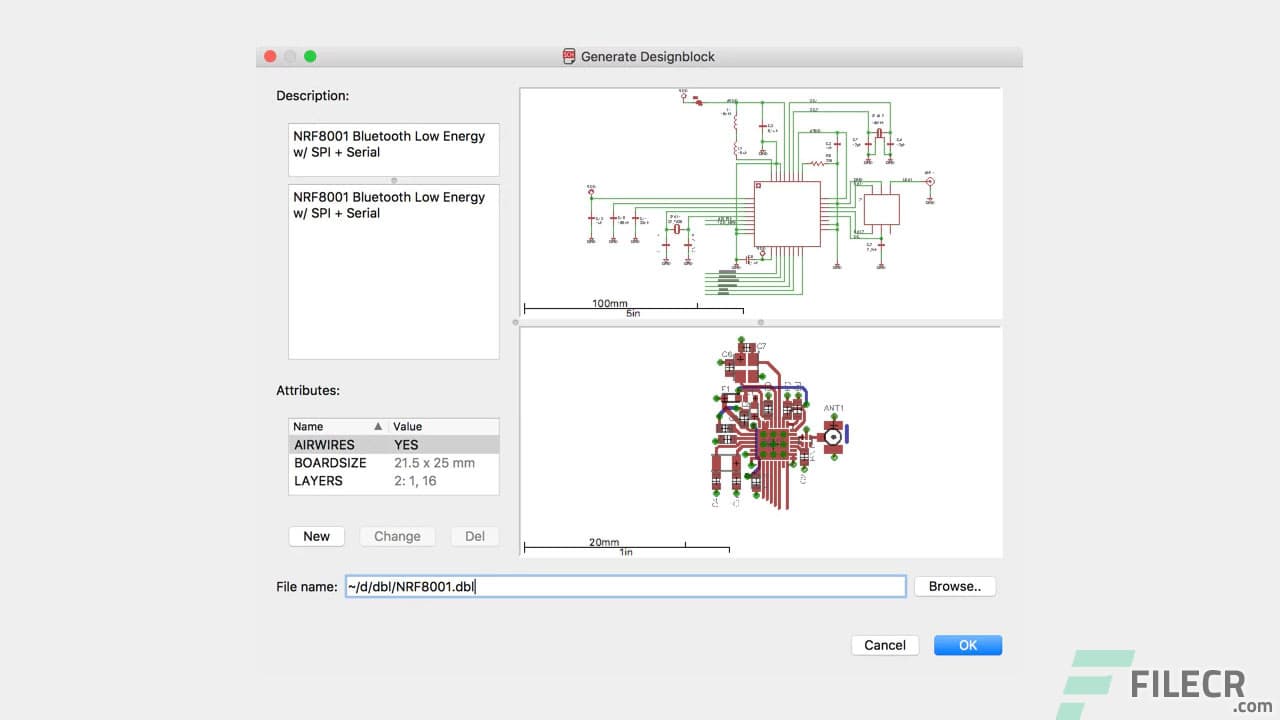This screenshot has height=720, width=1280.
Task: Click the SCH document icon in the title bar
Action: click(x=568, y=56)
